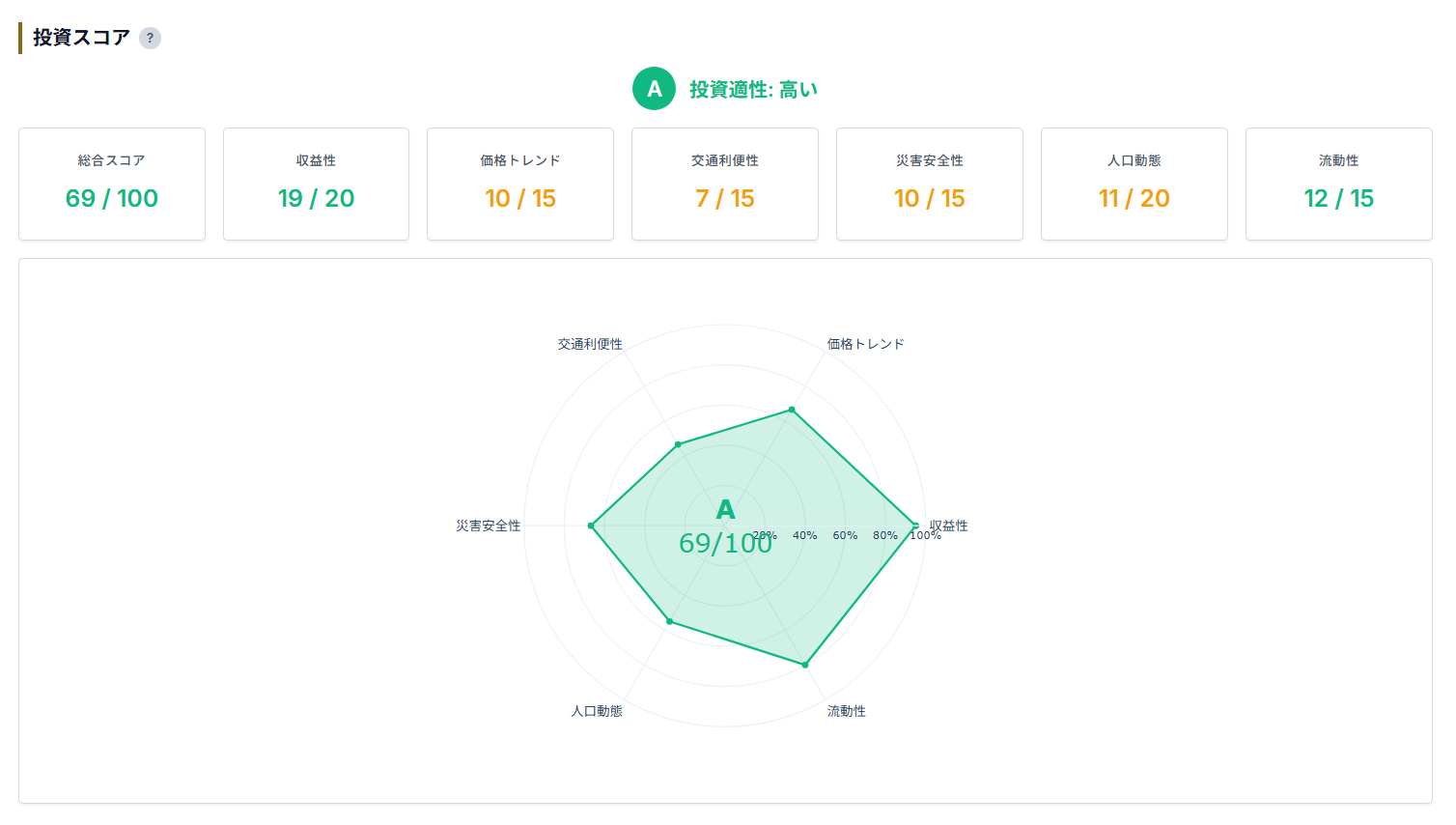1456x825 pixels.
Task: Click the green A grade badge
Action: pyautogui.click(x=654, y=89)
